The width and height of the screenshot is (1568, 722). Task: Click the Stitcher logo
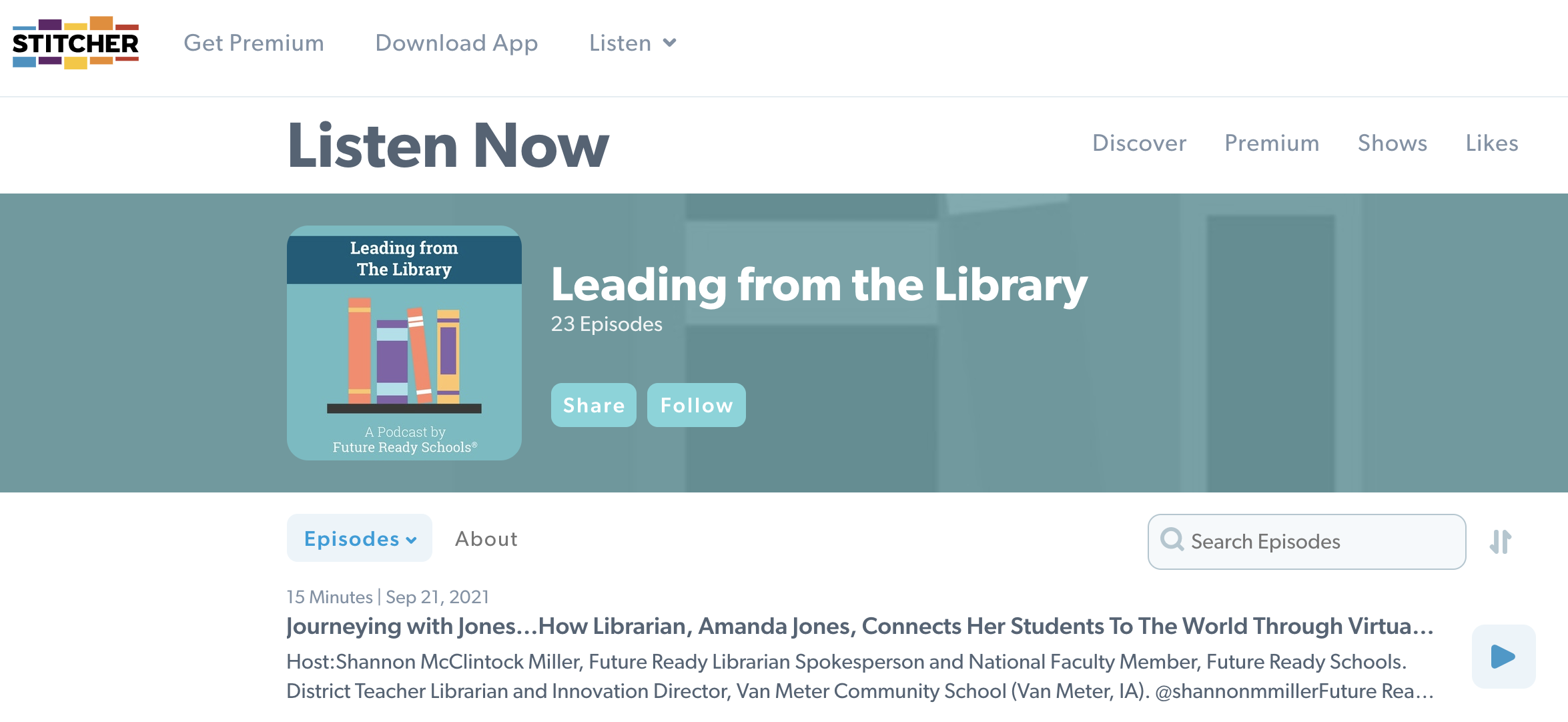click(75, 43)
